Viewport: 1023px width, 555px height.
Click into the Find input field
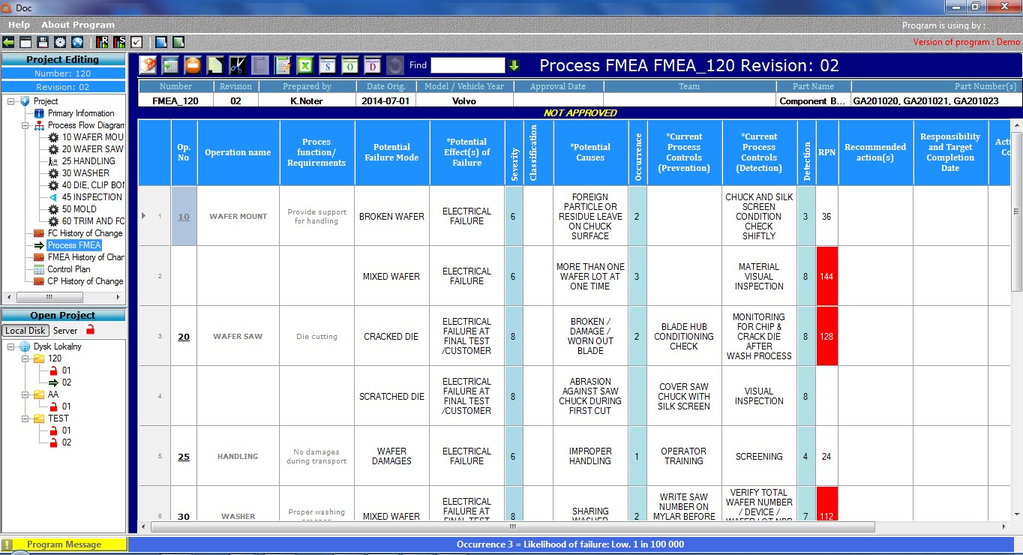pos(468,65)
